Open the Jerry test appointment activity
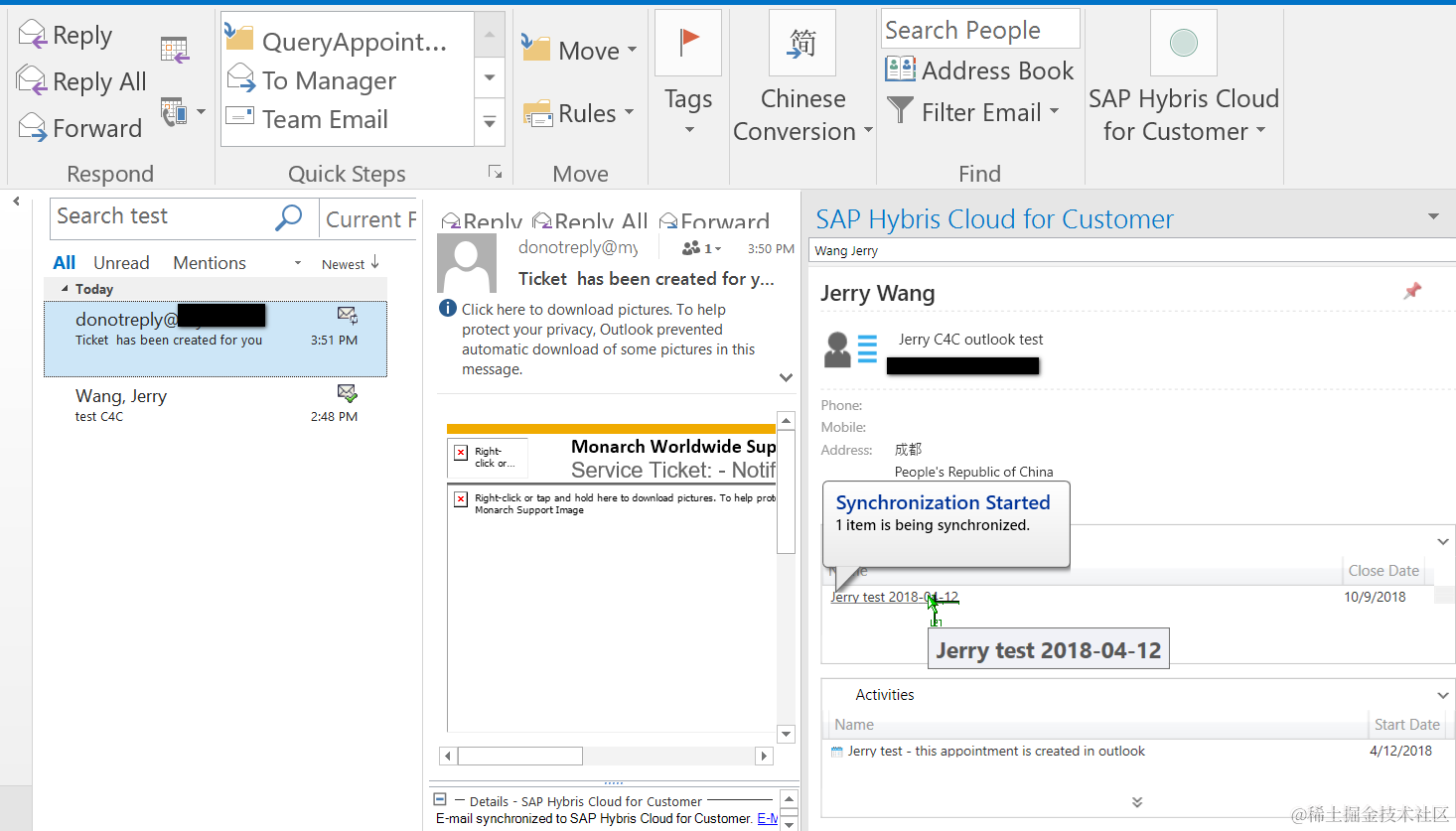The height and width of the screenshot is (831, 1456). pyautogui.click(x=996, y=752)
